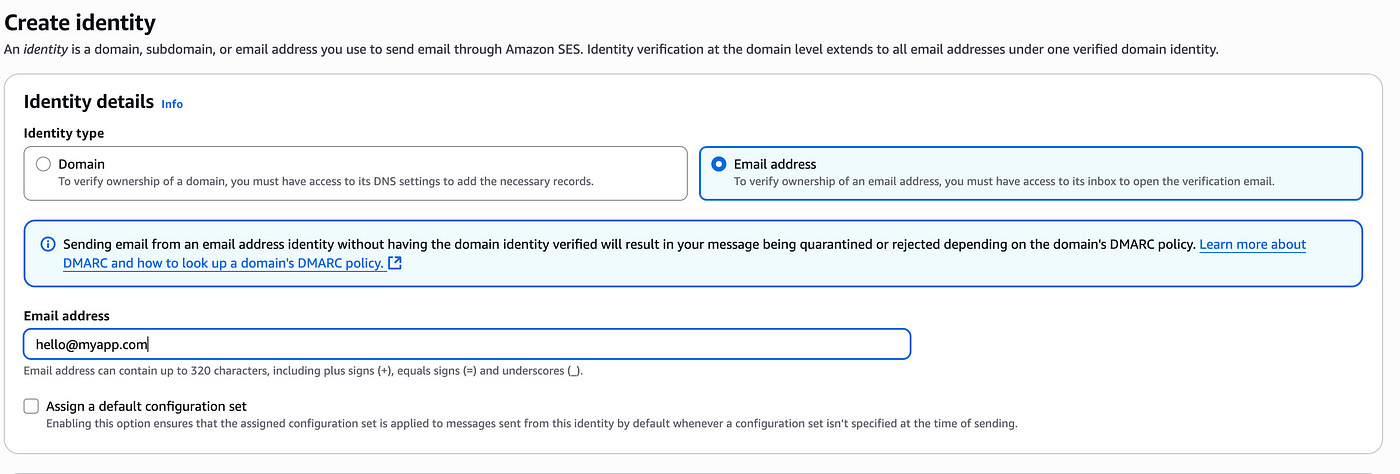Select the Email address identity type radio
Screen dimensions: 1400x474
pyautogui.click(x=718, y=164)
